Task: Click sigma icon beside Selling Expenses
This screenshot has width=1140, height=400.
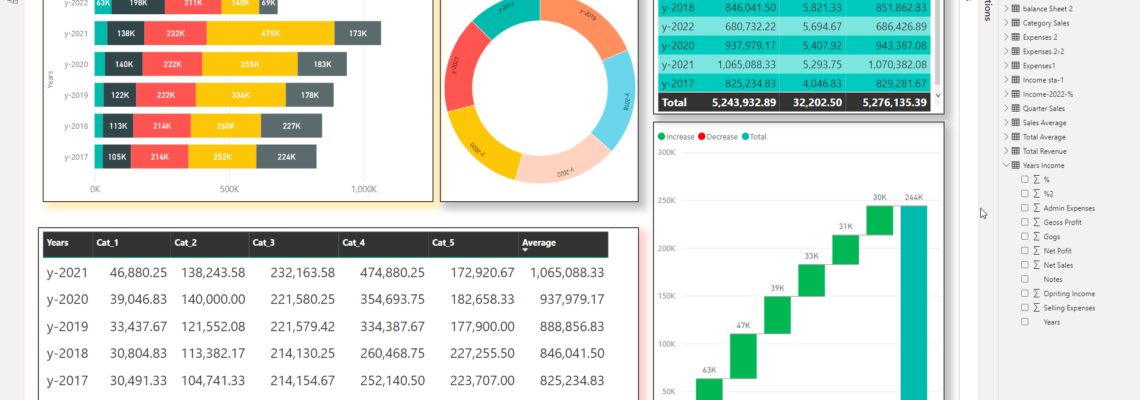Action: click(1036, 308)
